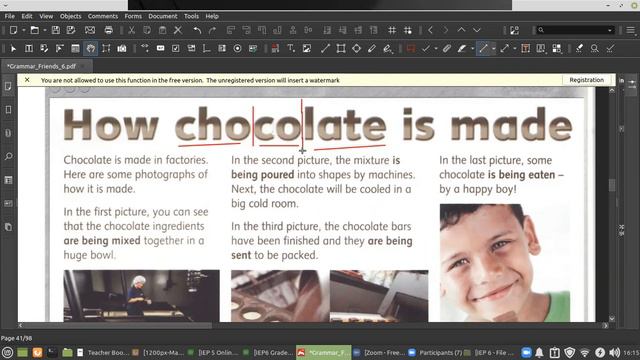Expand the Line annotation dropdown arrow
The width and height of the screenshot is (640, 360).
coord(493,49)
